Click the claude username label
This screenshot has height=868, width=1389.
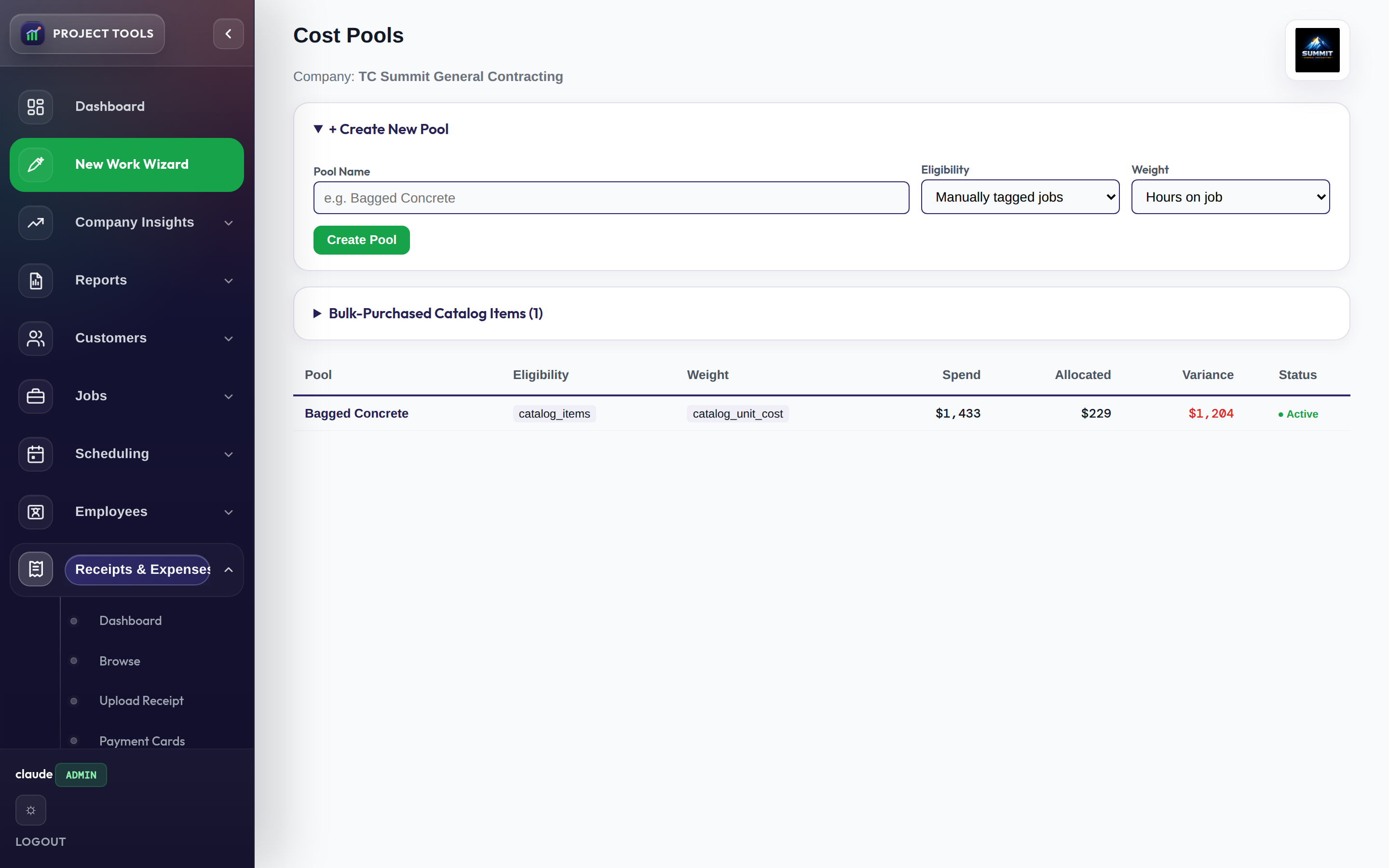(x=34, y=774)
